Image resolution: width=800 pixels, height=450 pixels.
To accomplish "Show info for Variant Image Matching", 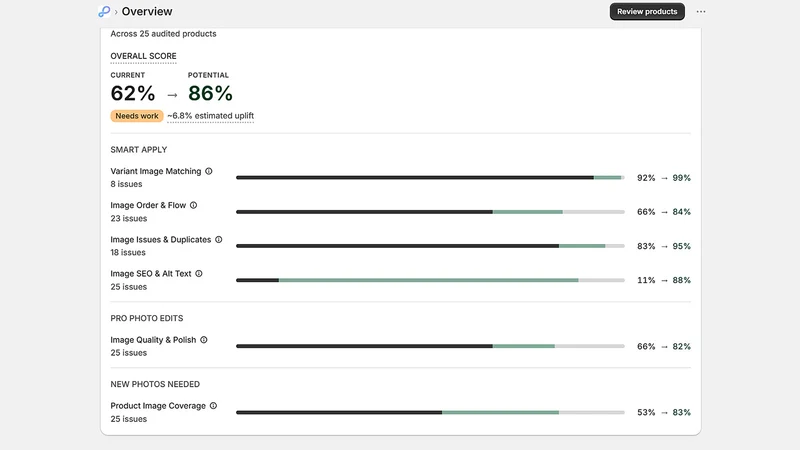I will click(x=209, y=171).
